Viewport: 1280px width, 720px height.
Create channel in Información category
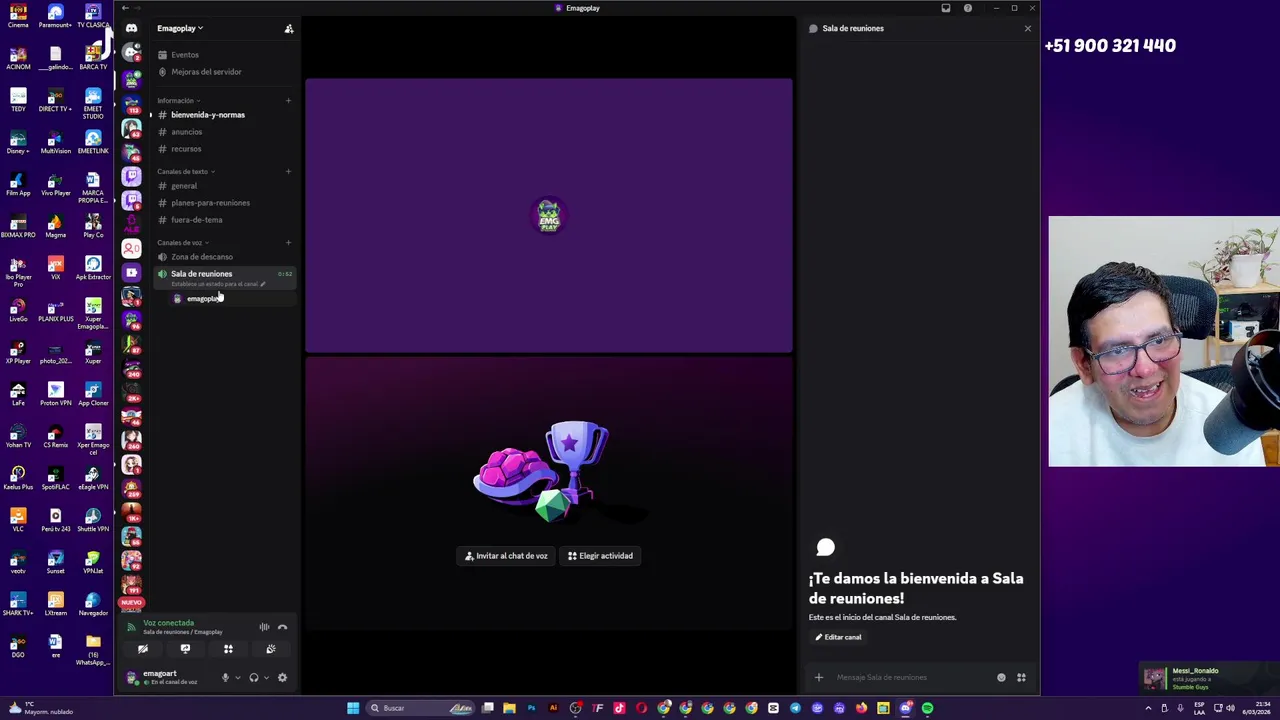[289, 100]
